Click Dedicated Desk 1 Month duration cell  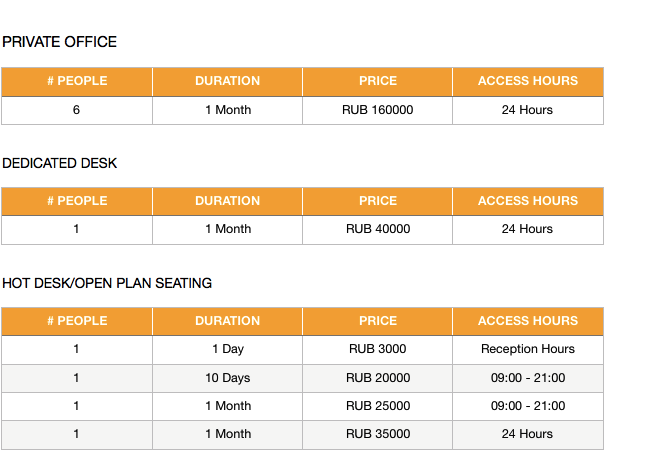click(228, 230)
